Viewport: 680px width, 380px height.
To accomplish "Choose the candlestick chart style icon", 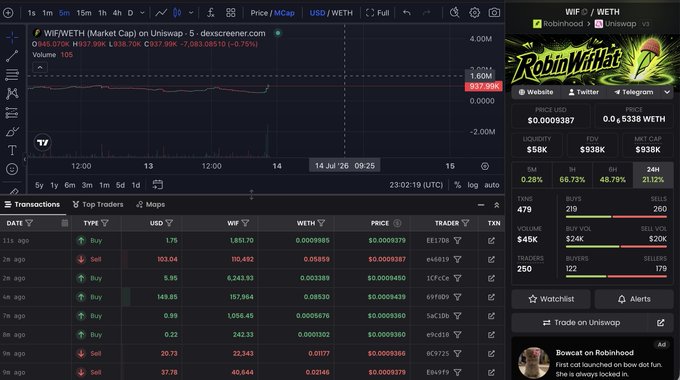I will 177,13.
